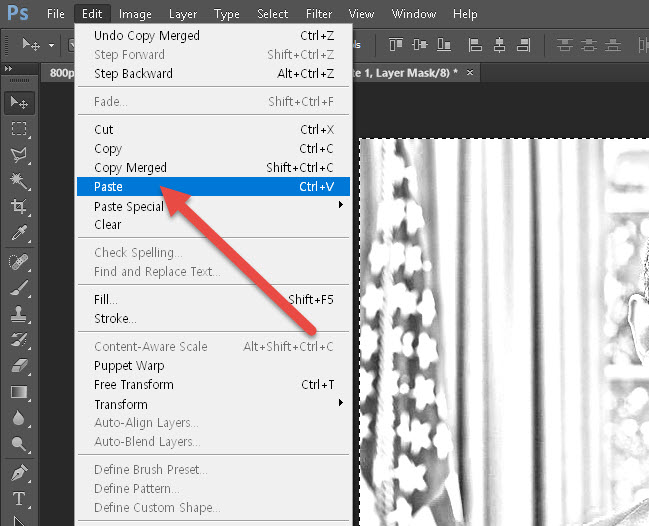The image size is (649, 526).
Task: Choose Undo Copy Merged
Action: click(x=213, y=36)
